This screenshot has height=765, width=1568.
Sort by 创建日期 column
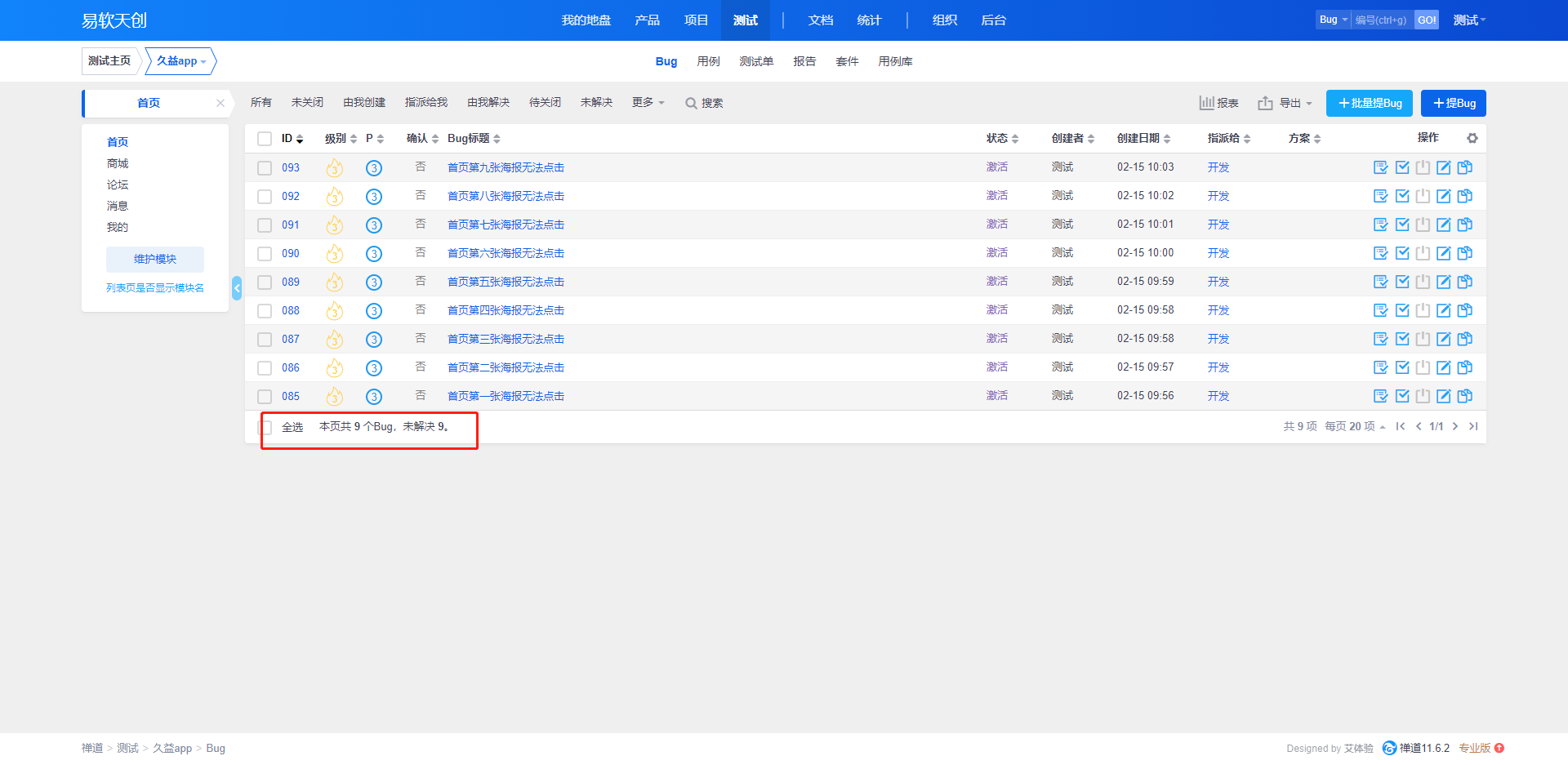point(1143,139)
